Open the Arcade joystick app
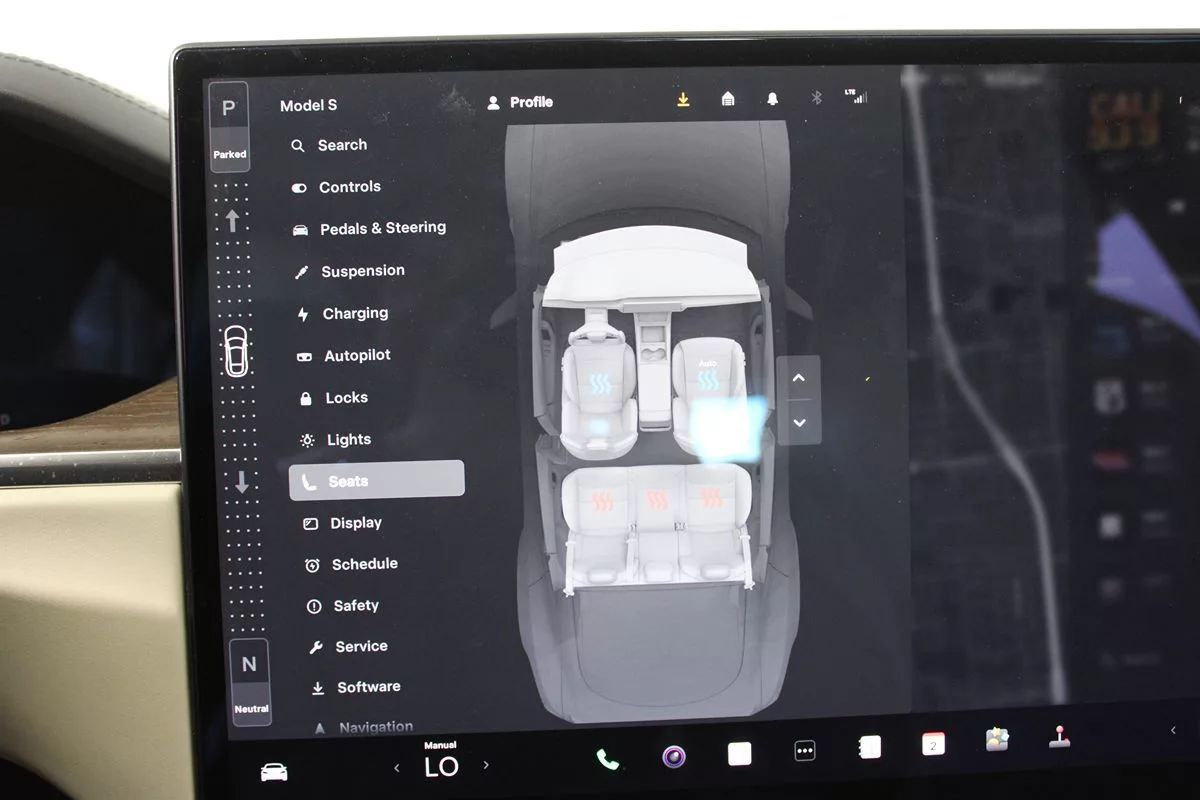This screenshot has width=1200, height=800. (x=1059, y=738)
